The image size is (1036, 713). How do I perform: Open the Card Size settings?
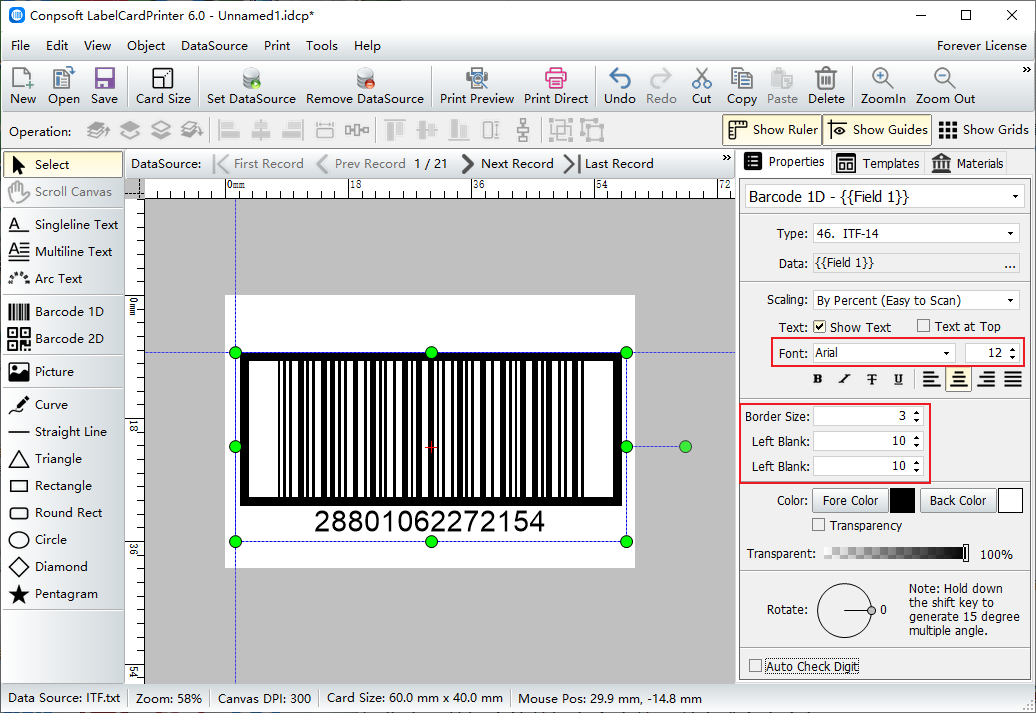pos(163,86)
